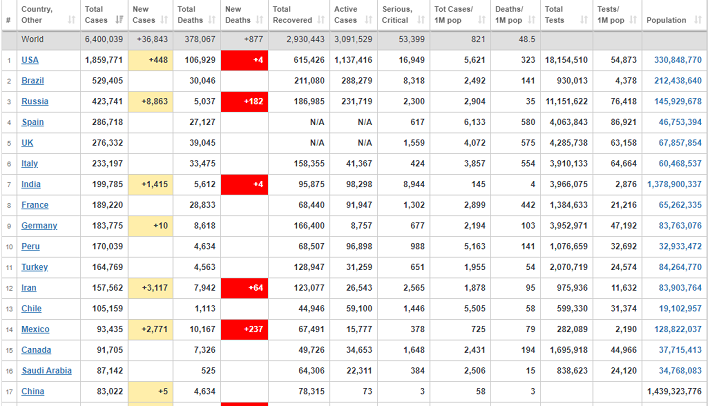Select USA new deaths +4 red cell
This screenshot has height=406, width=710.
pos(245,60)
